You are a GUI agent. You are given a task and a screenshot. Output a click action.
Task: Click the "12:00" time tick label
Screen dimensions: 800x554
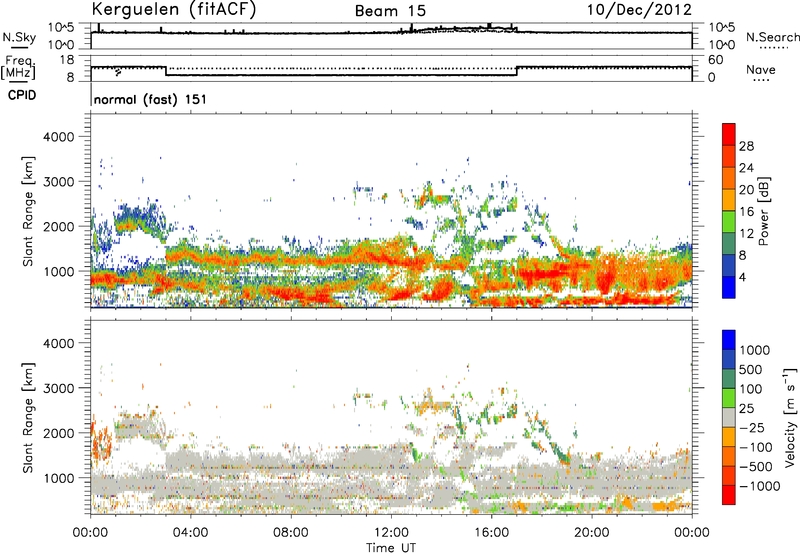(x=391, y=533)
